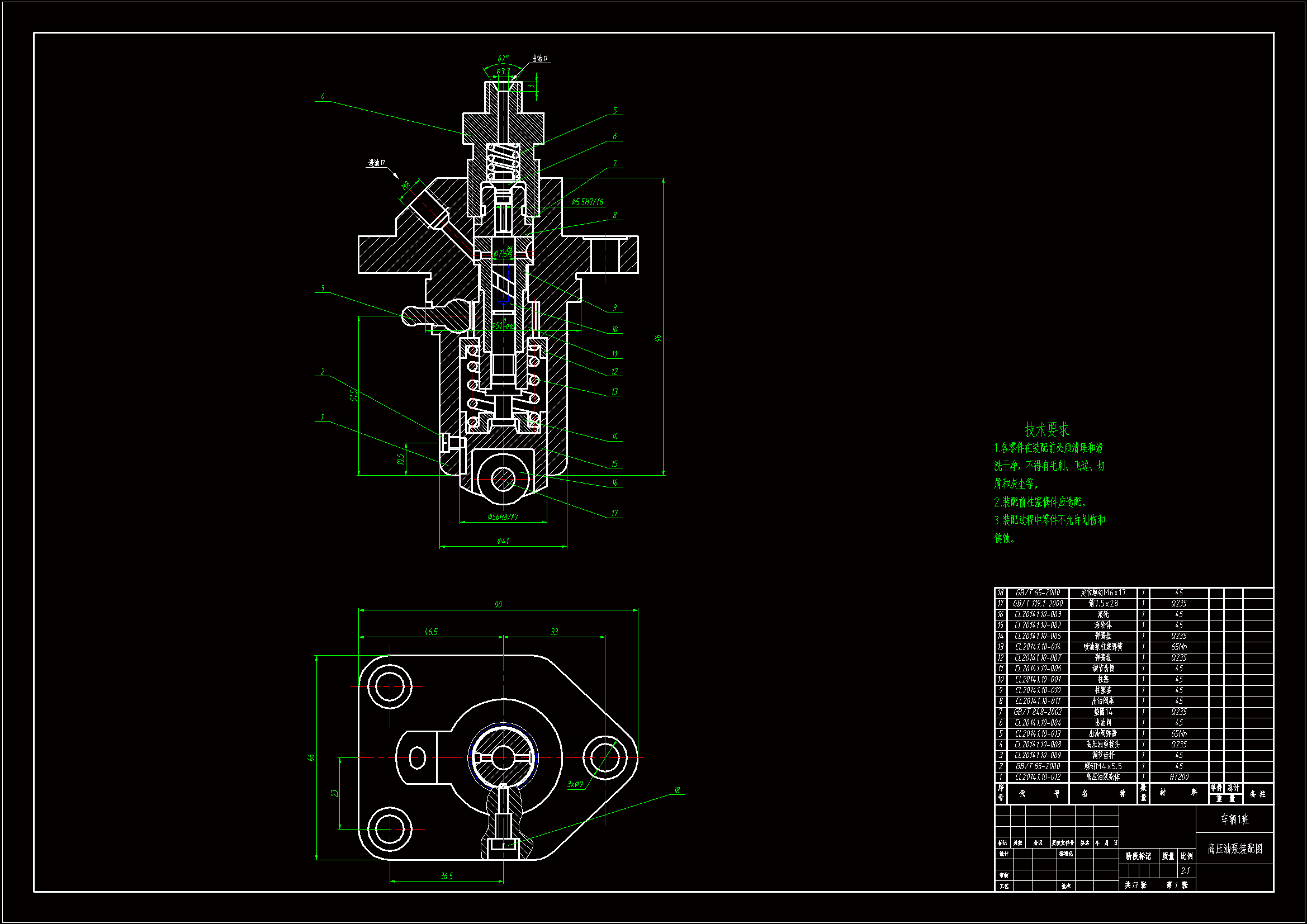The height and width of the screenshot is (924, 1307).
Task: Click parts list code CL2014.1.10-001
Action: pos(1038,679)
